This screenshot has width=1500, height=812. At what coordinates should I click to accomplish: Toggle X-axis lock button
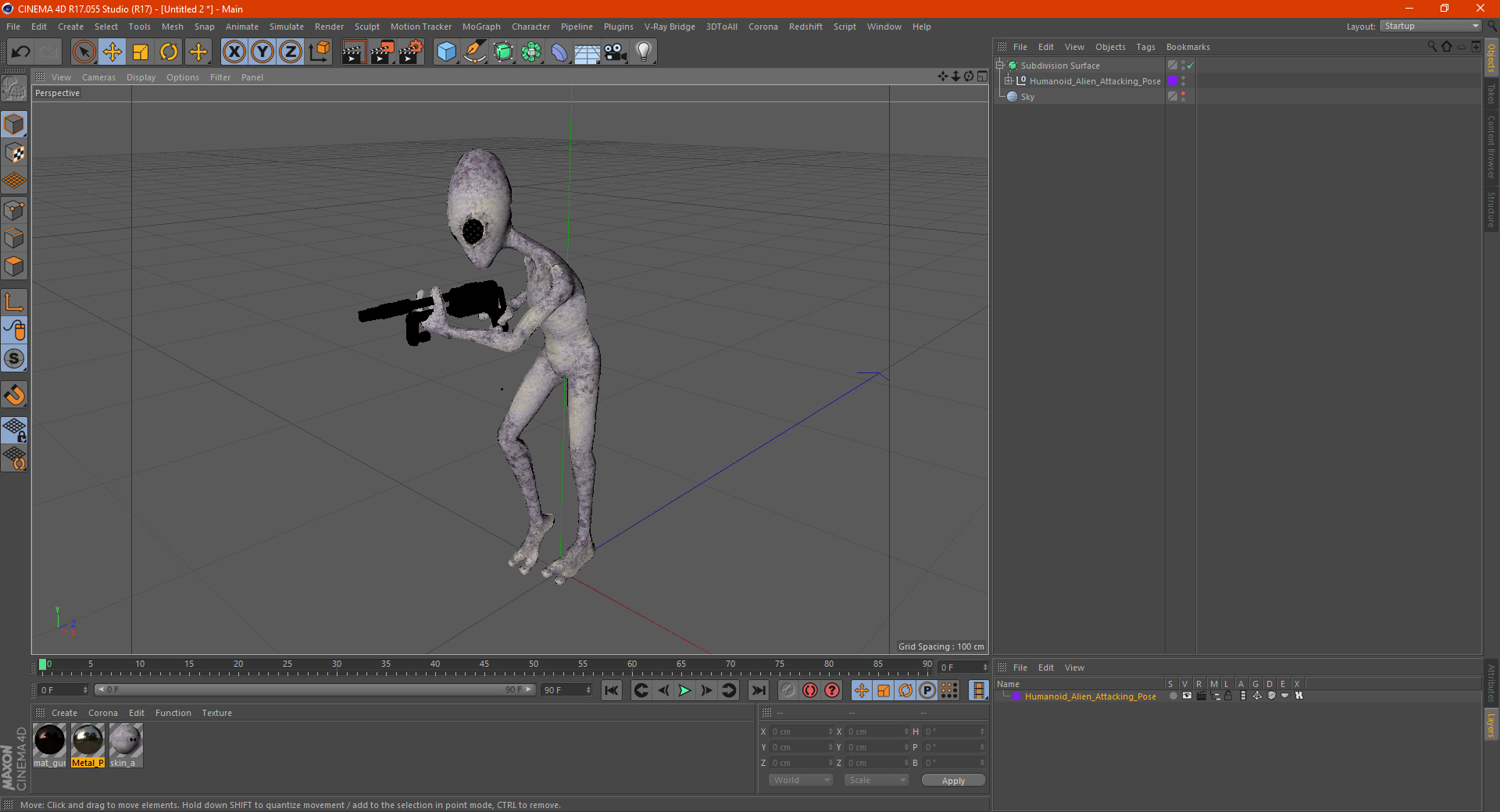[x=234, y=52]
